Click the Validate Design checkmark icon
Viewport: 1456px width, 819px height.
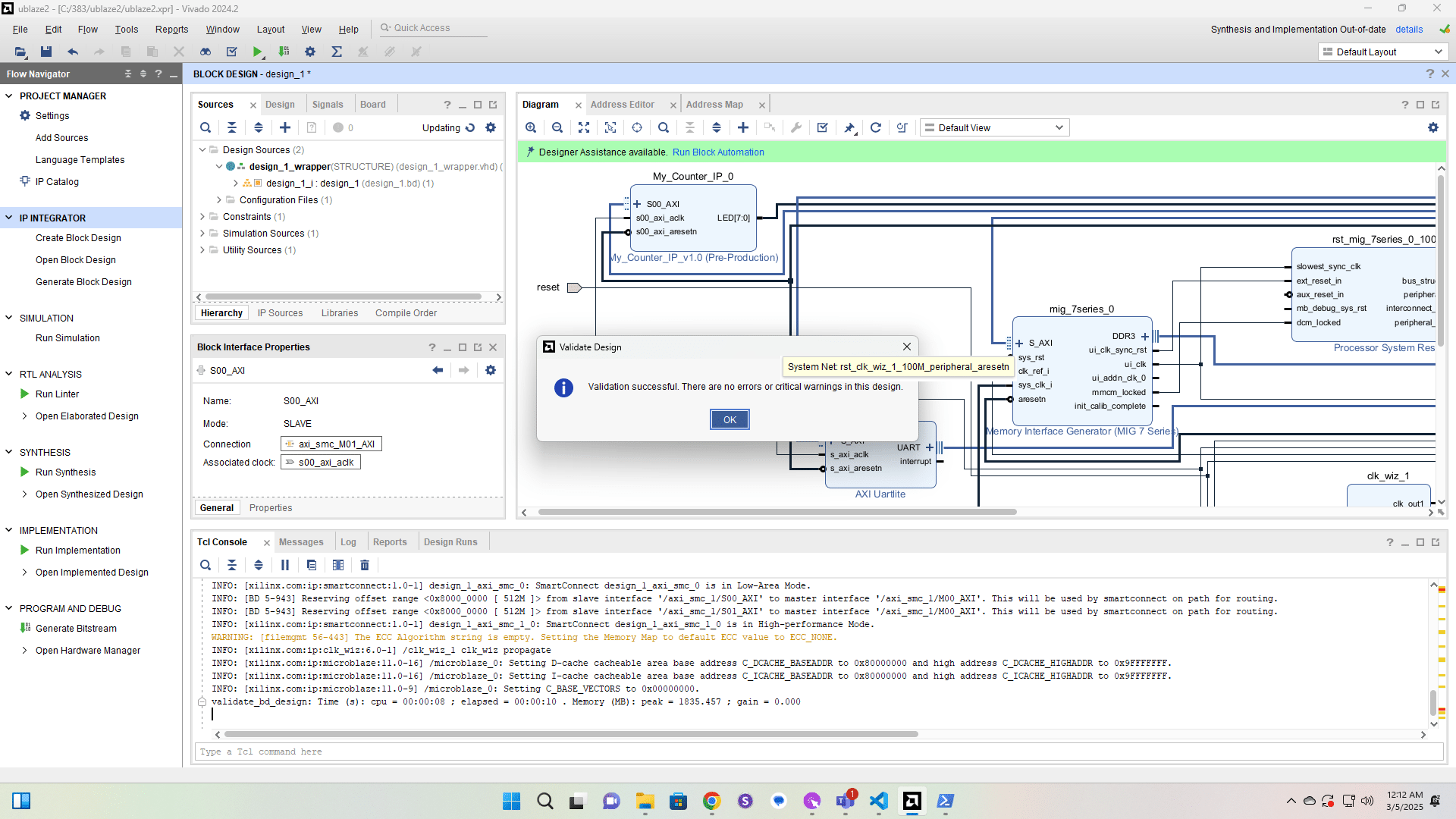coord(823,127)
